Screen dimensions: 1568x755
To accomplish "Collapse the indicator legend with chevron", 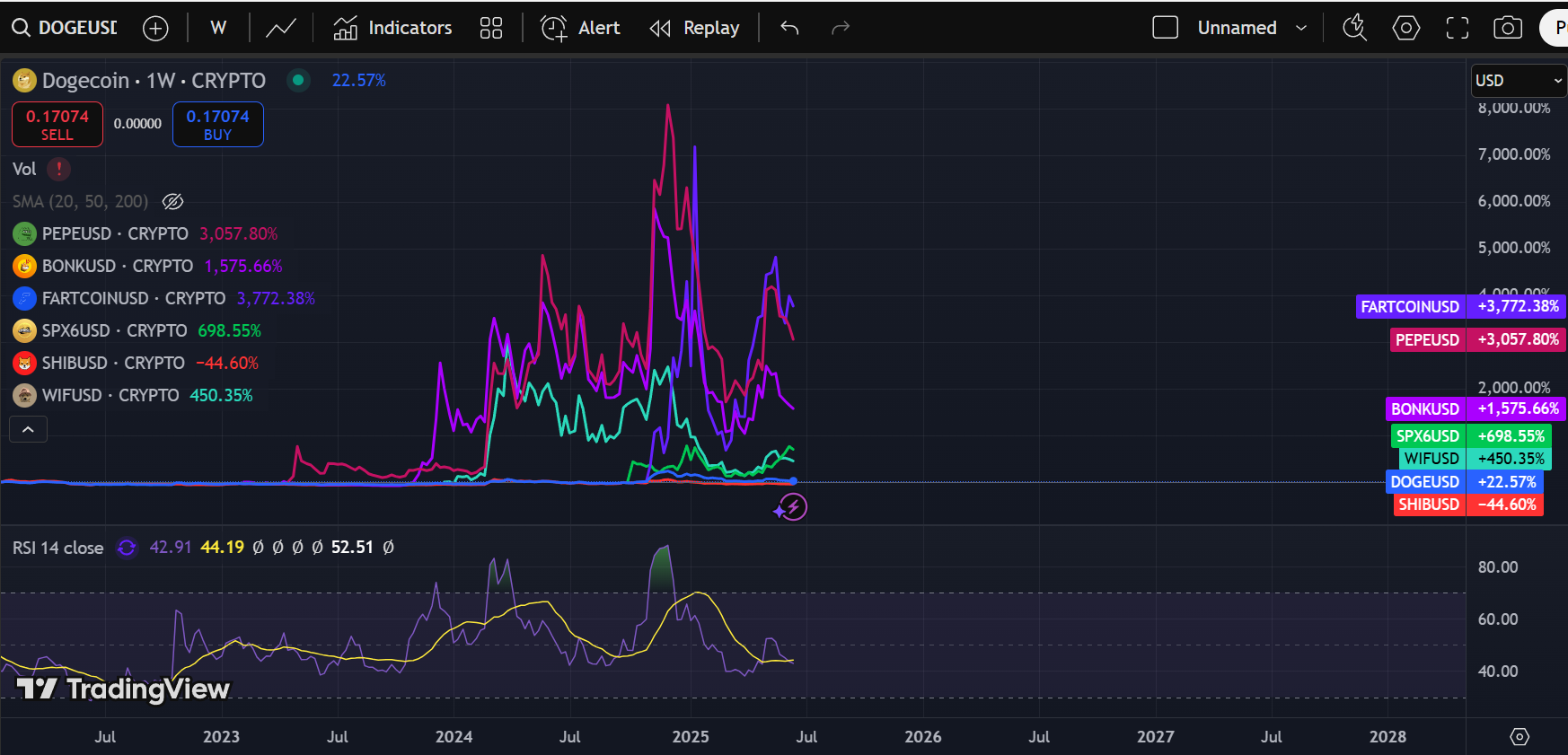I will [x=28, y=430].
